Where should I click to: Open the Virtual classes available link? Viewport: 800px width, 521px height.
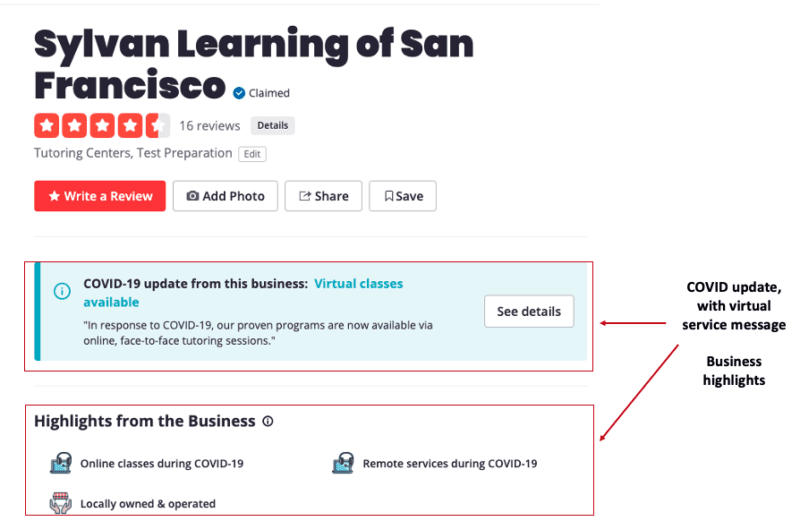click(x=358, y=284)
